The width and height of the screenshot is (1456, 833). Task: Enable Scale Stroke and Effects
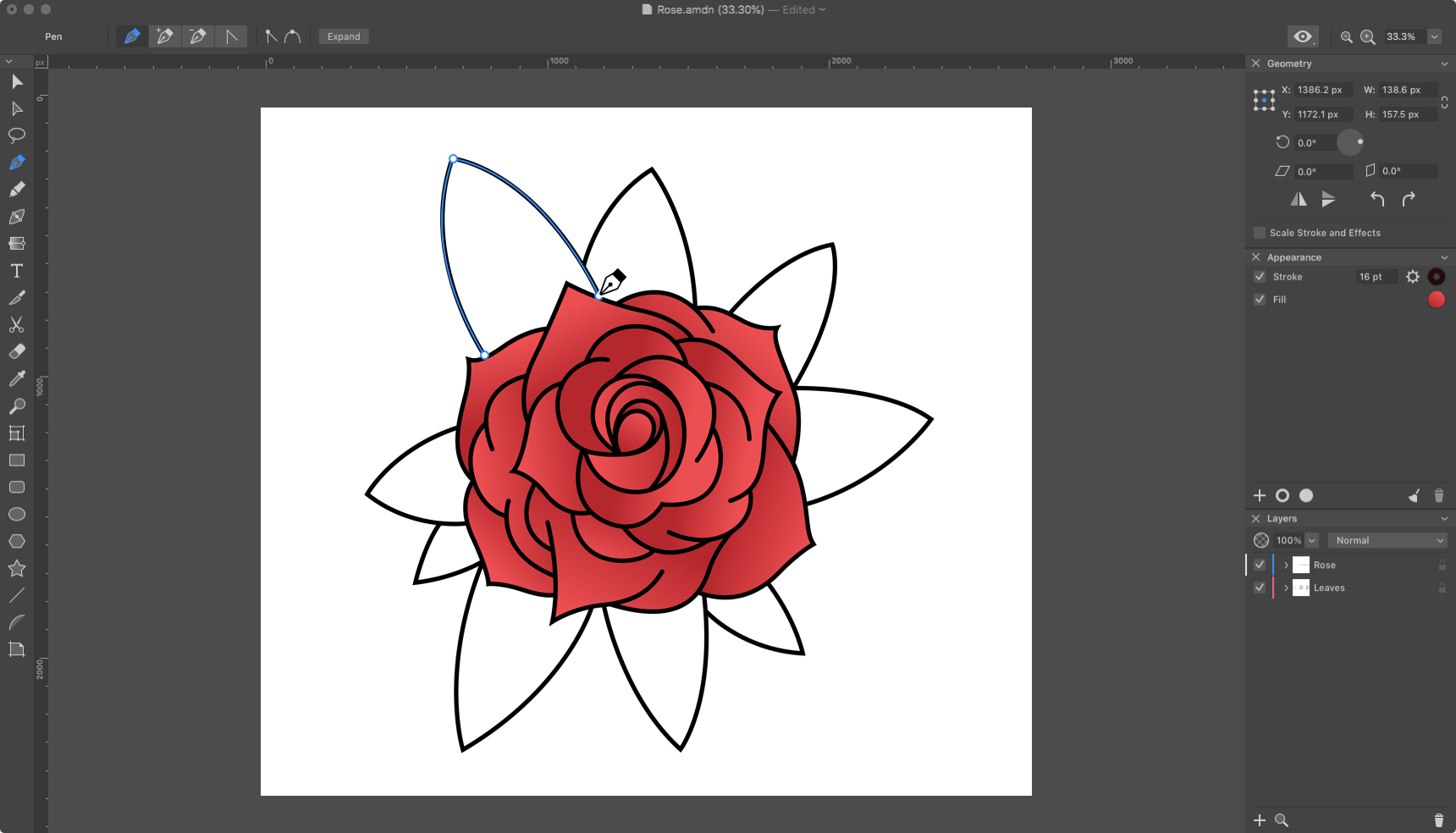click(x=1260, y=232)
